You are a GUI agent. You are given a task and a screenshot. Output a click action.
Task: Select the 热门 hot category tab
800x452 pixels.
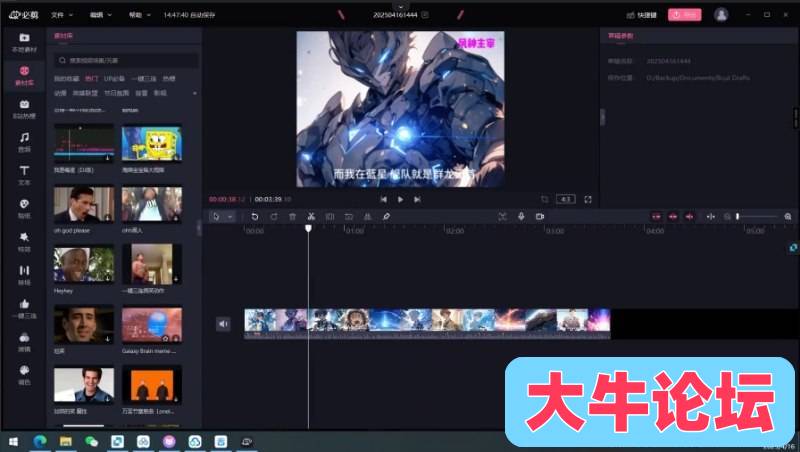(x=91, y=79)
